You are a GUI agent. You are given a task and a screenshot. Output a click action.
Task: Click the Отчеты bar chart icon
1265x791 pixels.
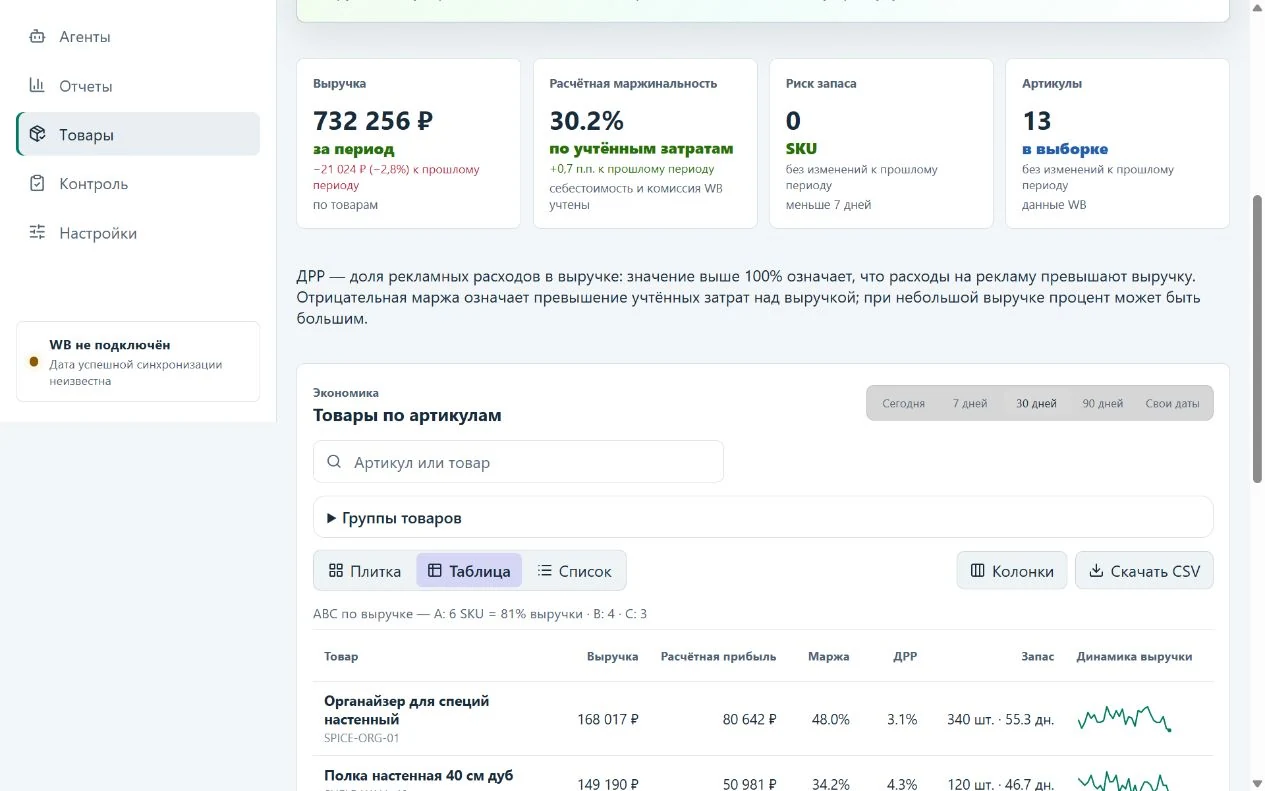click(37, 86)
